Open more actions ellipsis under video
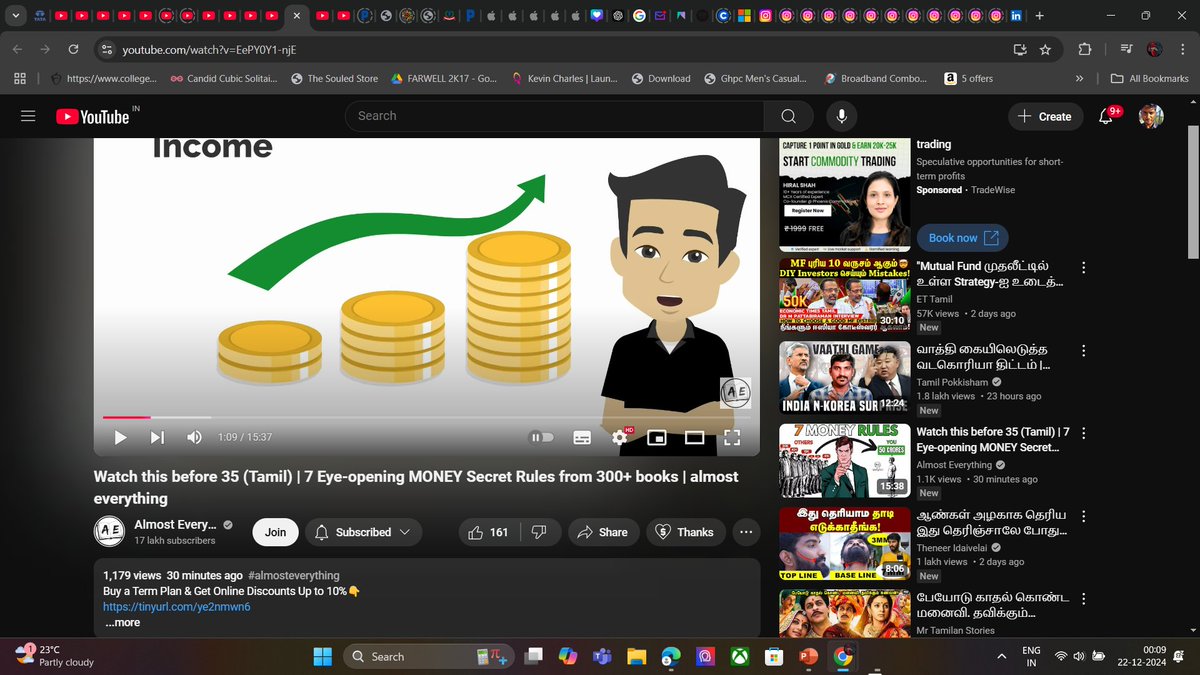This screenshot has width=1200, height=675. [x=746, y=532]
